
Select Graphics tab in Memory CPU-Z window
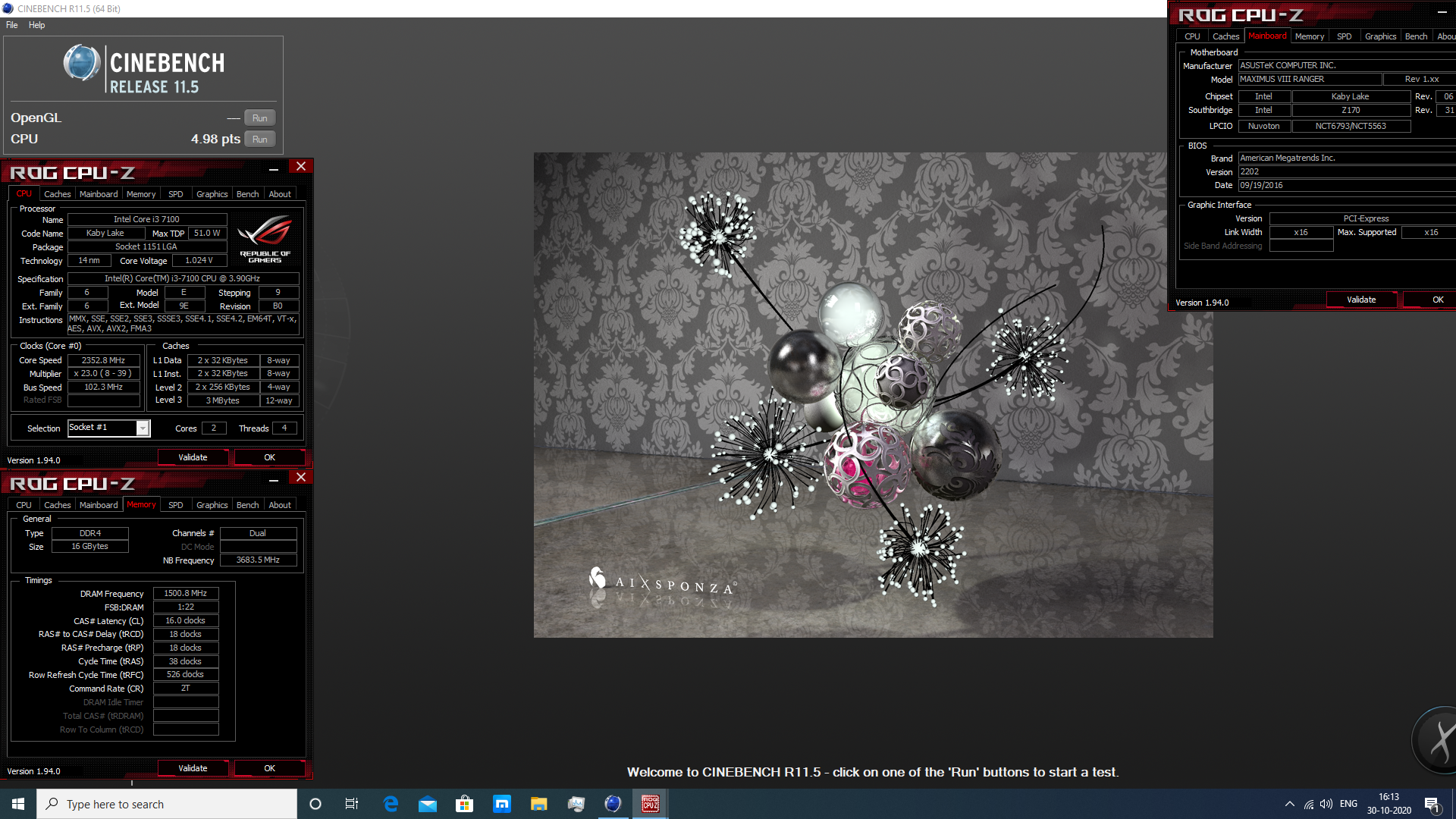click(212, 505)
